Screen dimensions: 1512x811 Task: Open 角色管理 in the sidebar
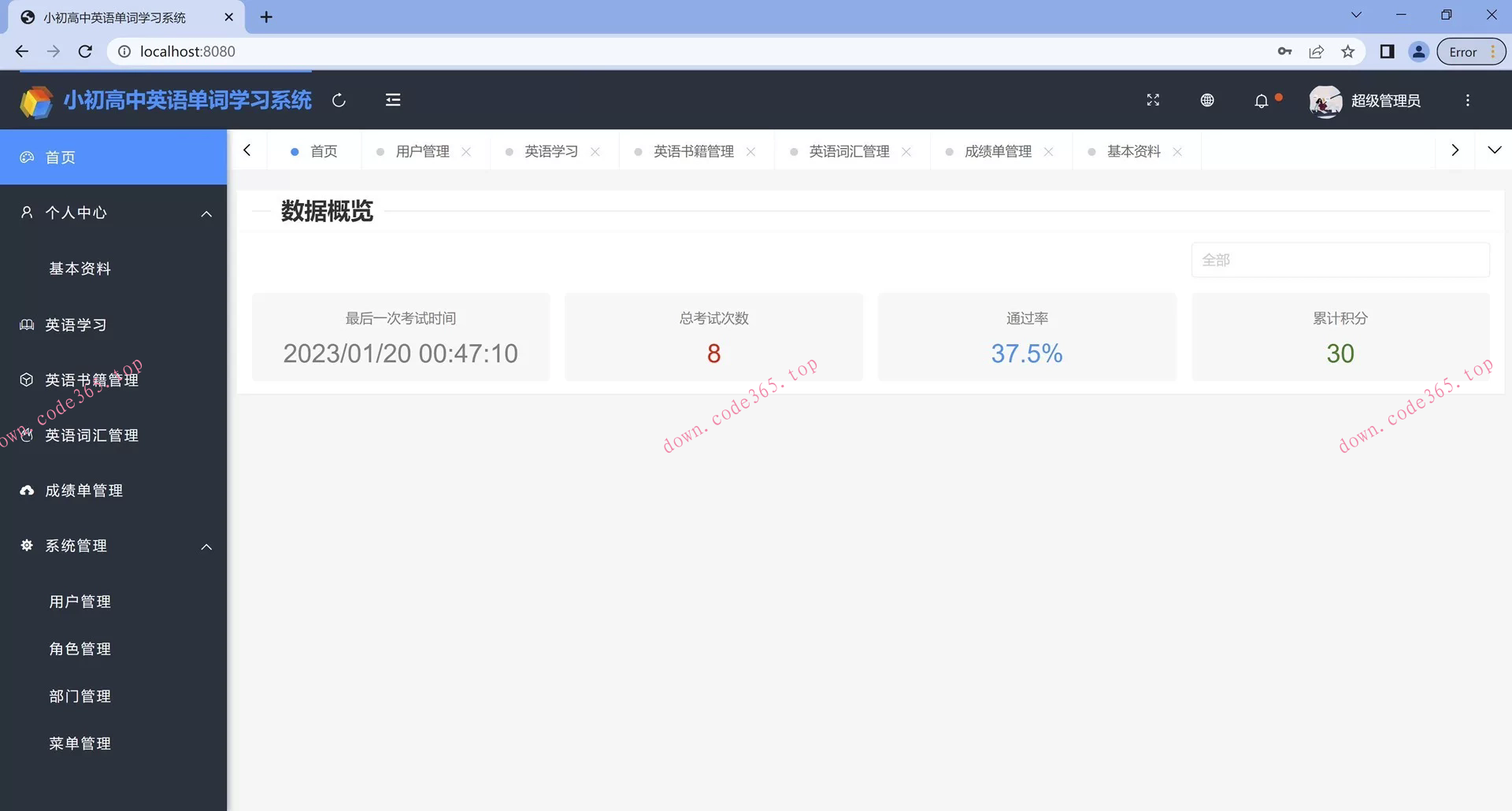80,648
